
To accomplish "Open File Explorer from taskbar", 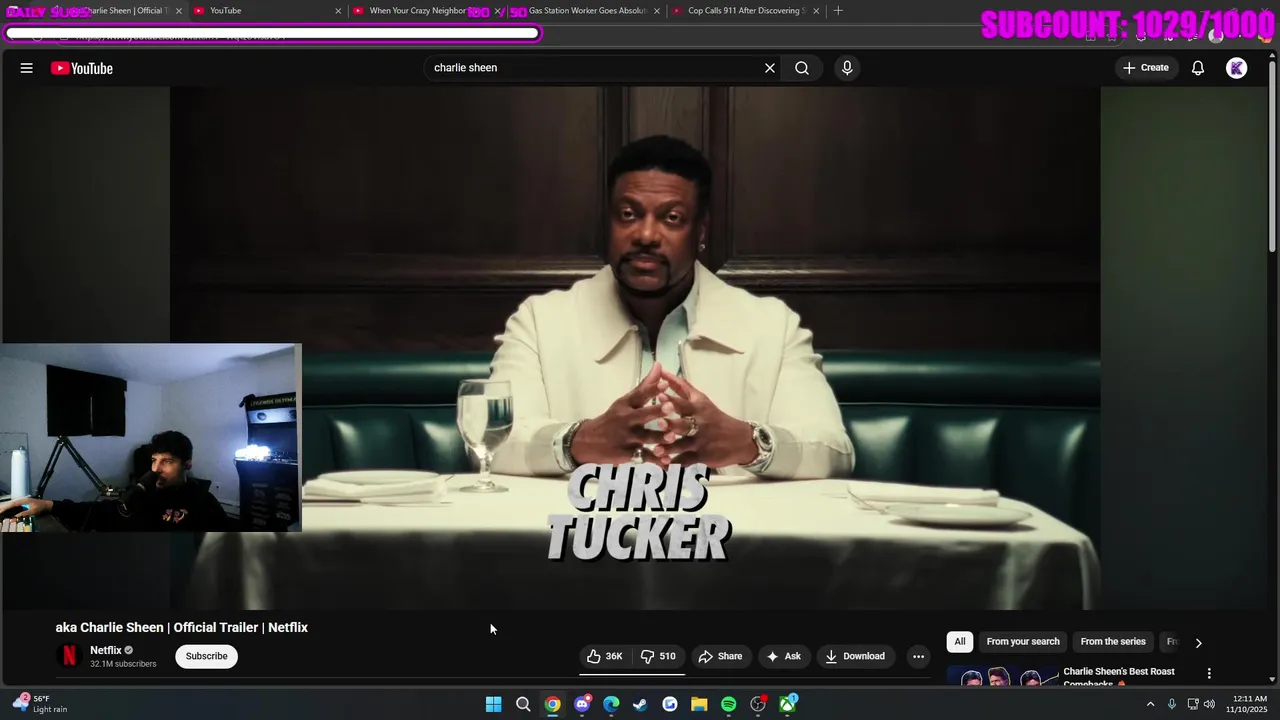I will 699,704.
